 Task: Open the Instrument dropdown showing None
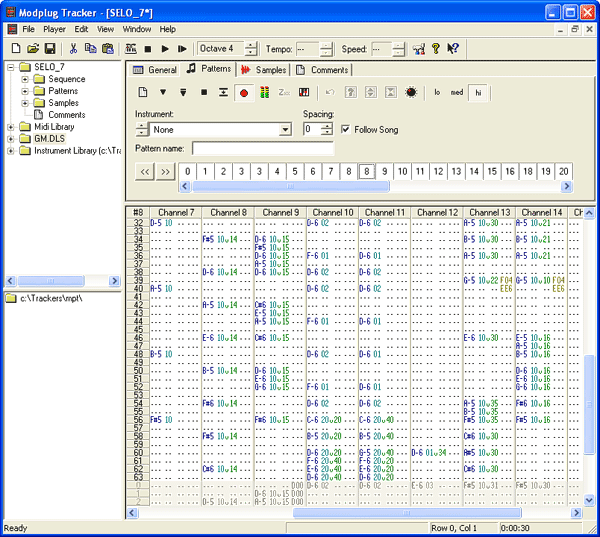[285, 130]
